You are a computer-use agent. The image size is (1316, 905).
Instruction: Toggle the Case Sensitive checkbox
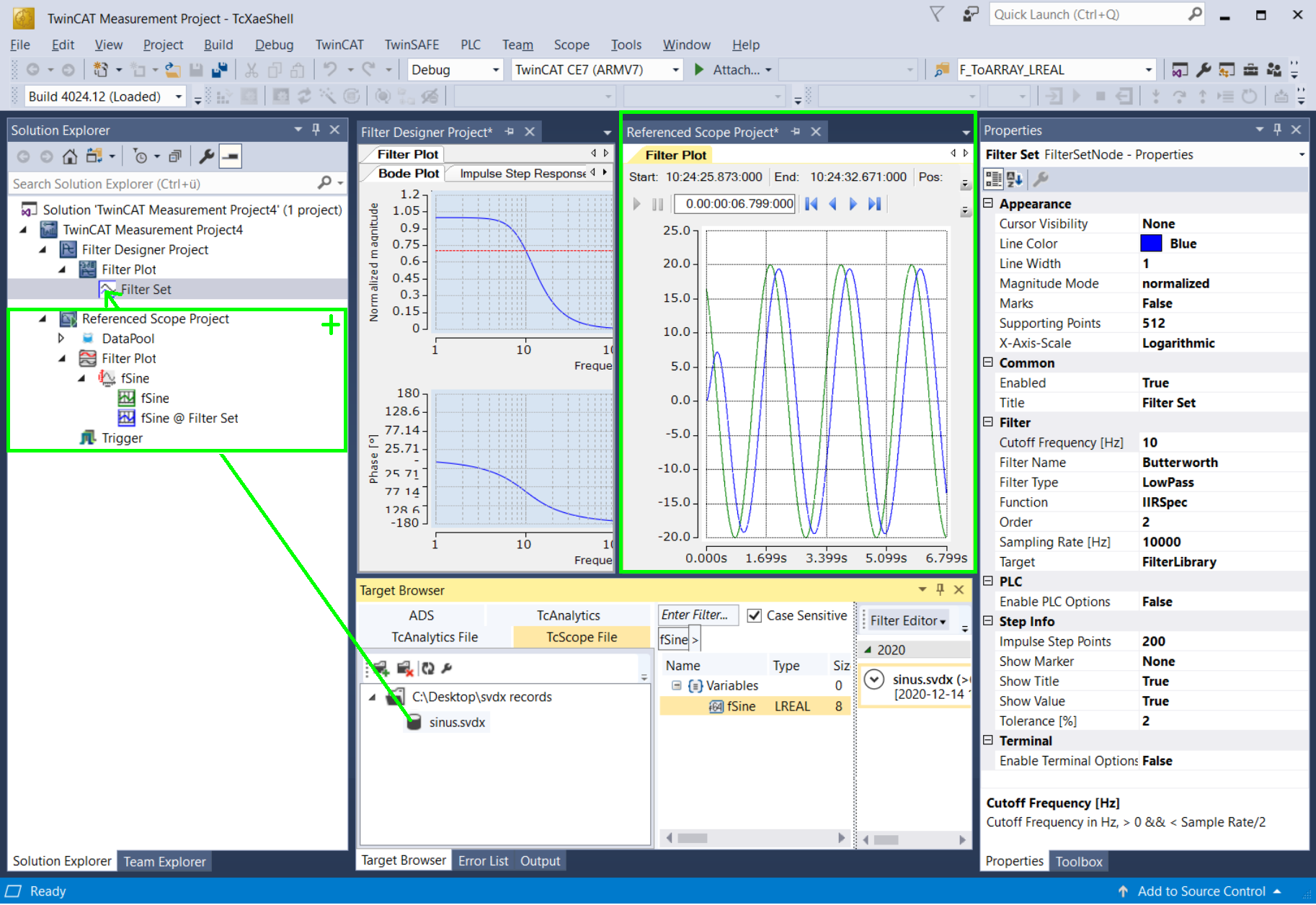(x=755, y=615)
